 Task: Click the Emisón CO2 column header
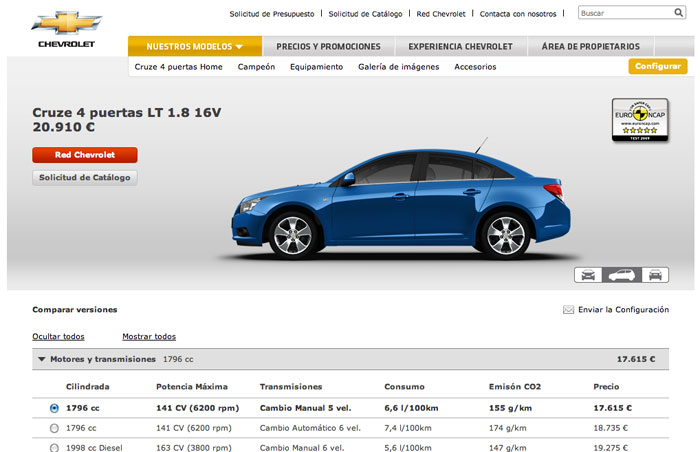(x=515, y=387)
